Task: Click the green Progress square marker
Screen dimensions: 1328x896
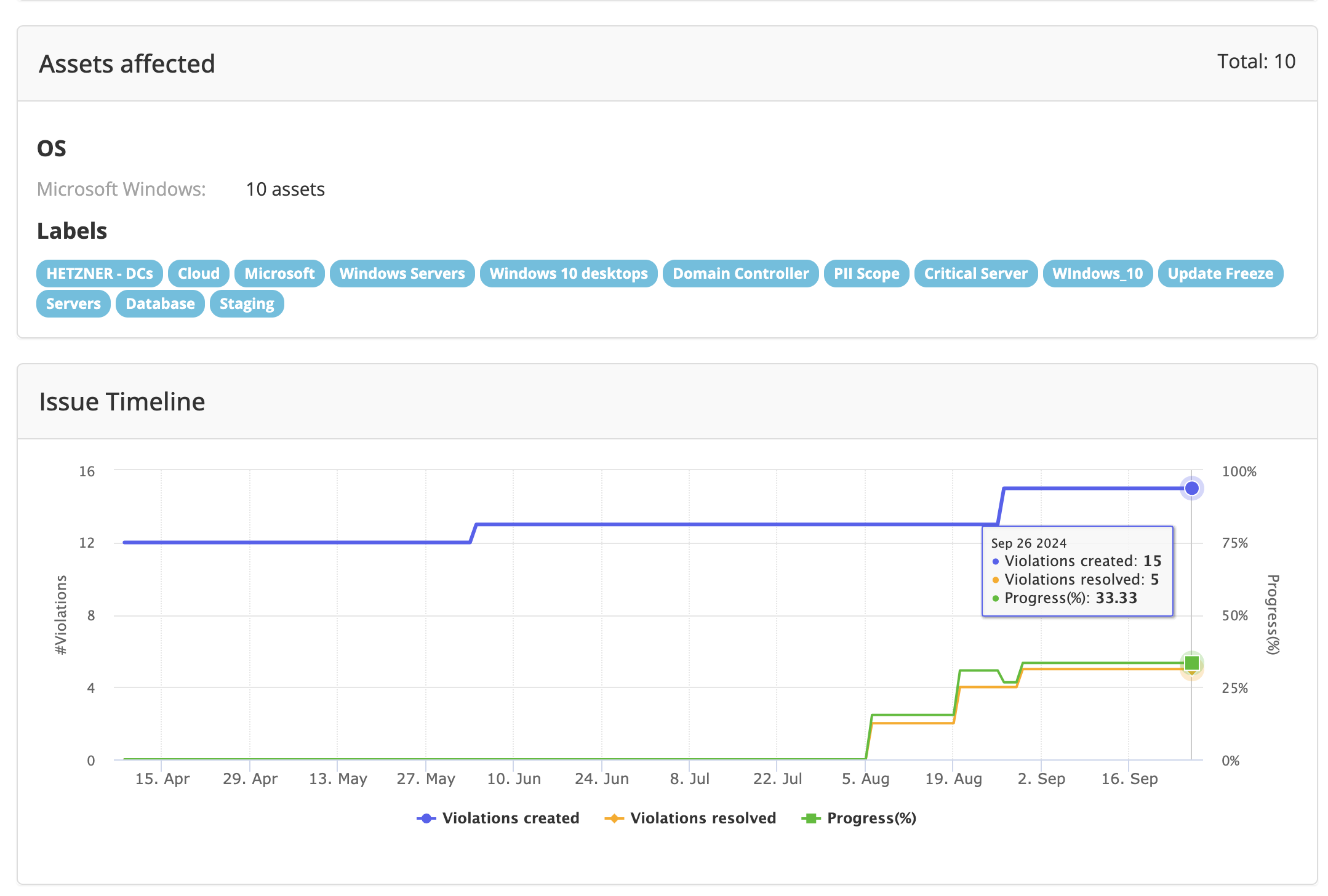Action: (x=1191, y=663)
